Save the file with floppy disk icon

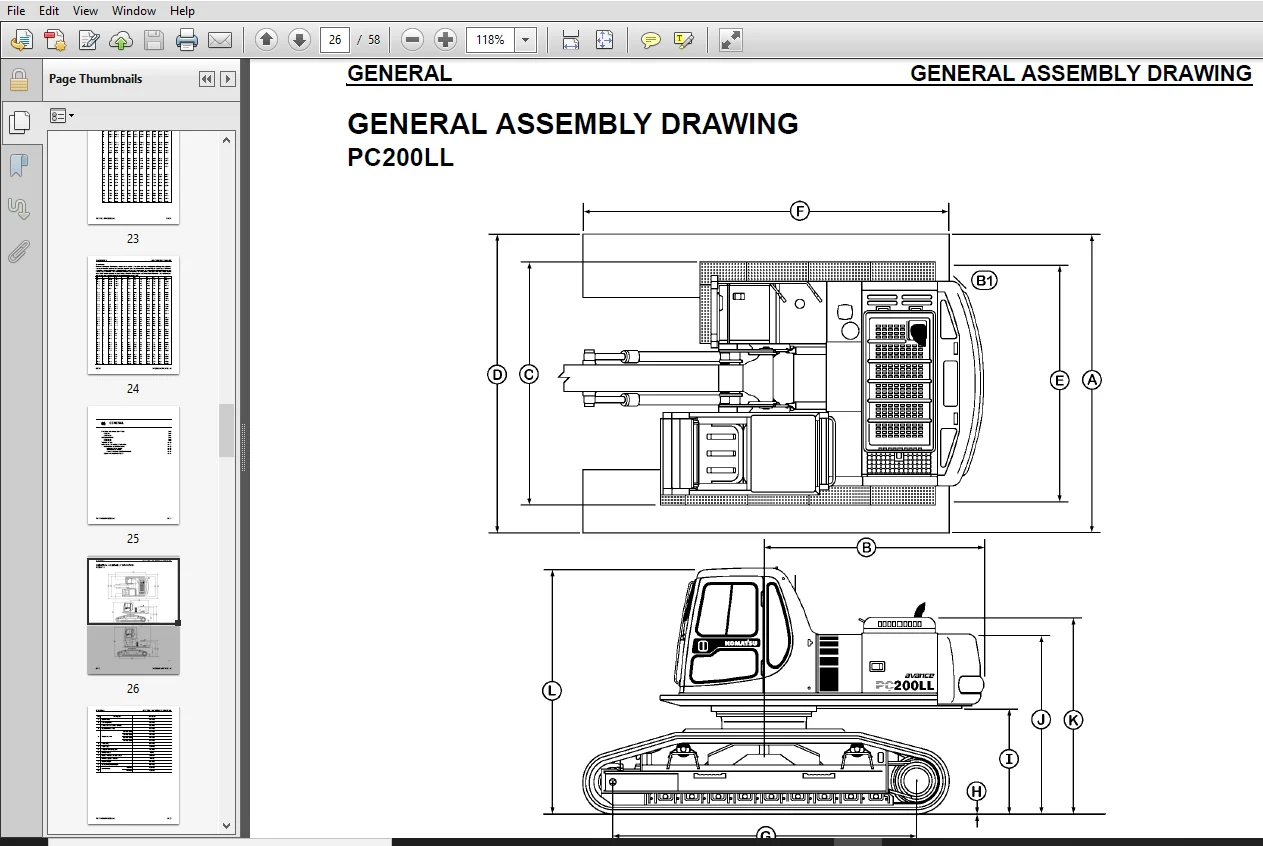pyautogui.click(x=154, y=40)
